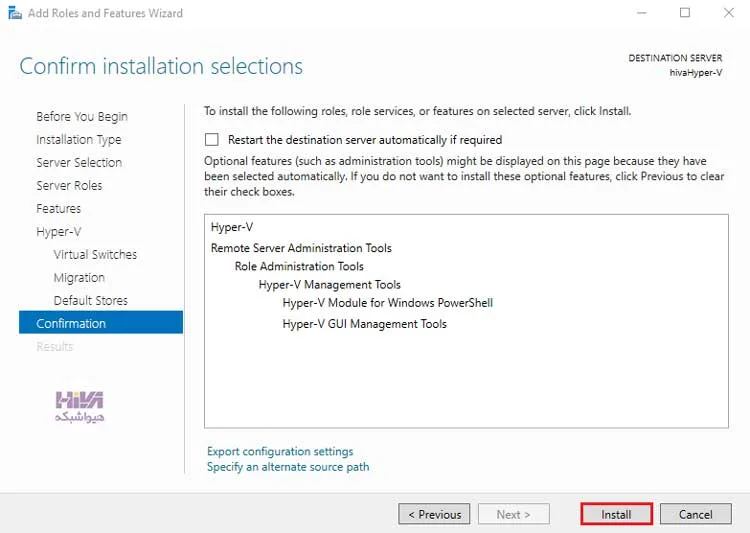Select Remote Server Administration Tools entry
750x533 pixels.
(301, 248)
